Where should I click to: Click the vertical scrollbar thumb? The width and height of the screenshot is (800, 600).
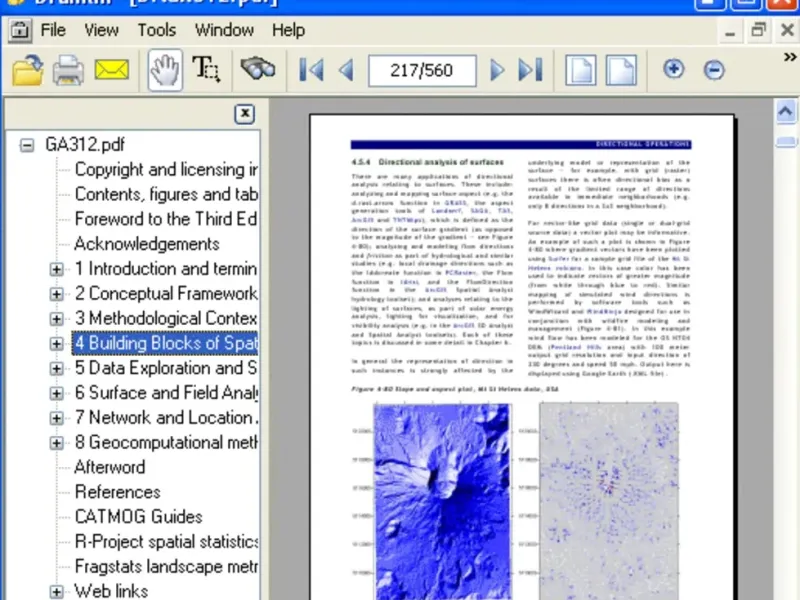tap(786, 141)
